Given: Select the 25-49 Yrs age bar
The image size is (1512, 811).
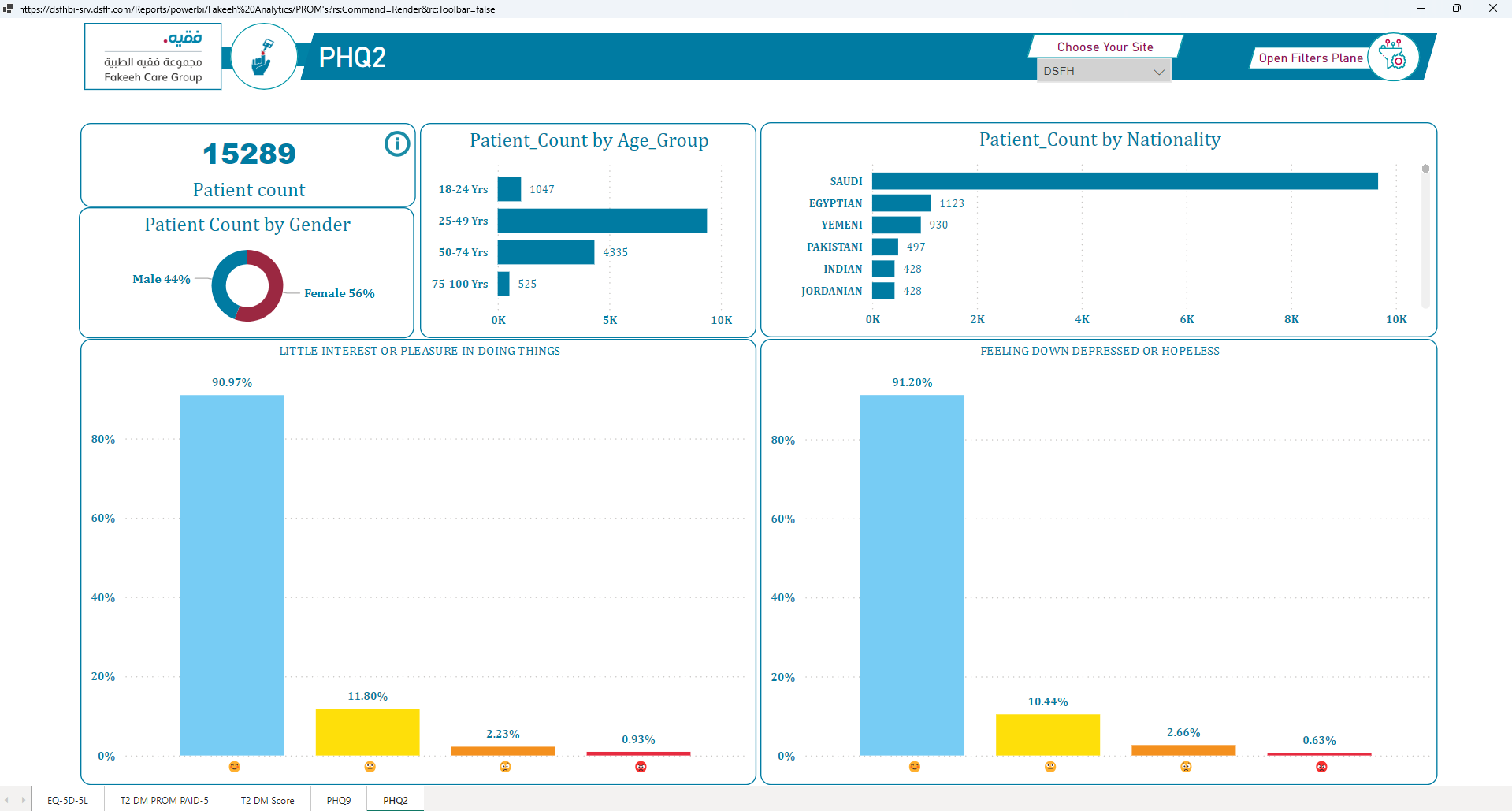Looking at the screenshot, I should coord(602,221).
